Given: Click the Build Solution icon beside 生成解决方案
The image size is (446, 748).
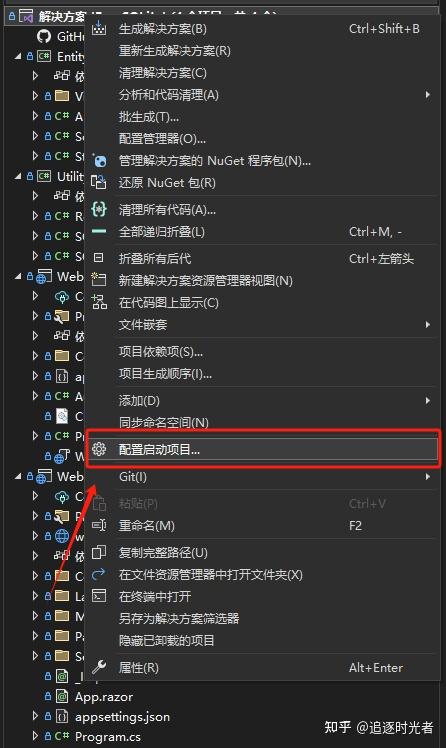Looking at the screenshot, I should (99, 28).
